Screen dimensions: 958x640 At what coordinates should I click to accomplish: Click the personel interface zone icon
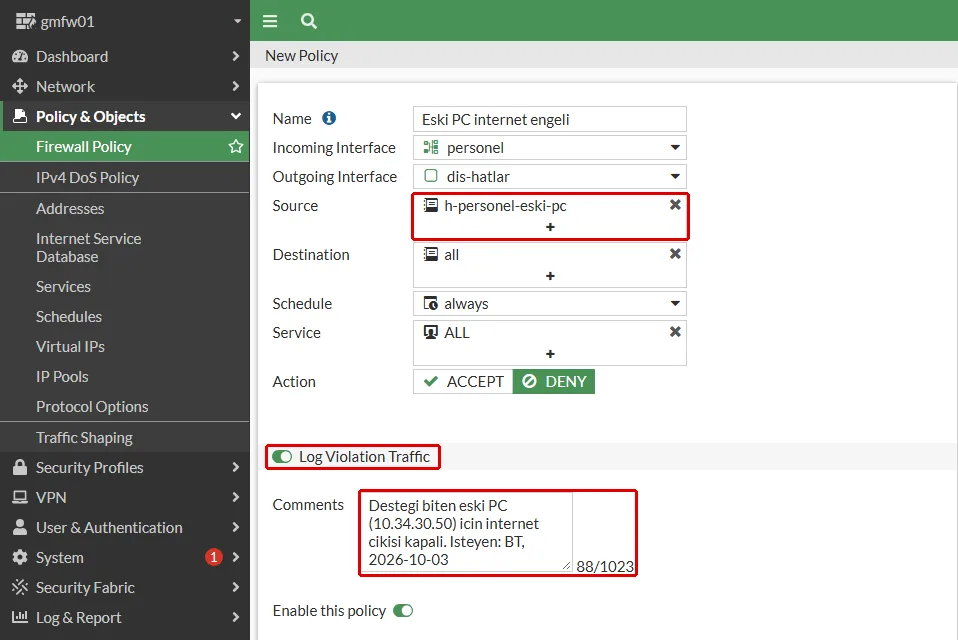[x=431, y=147]
